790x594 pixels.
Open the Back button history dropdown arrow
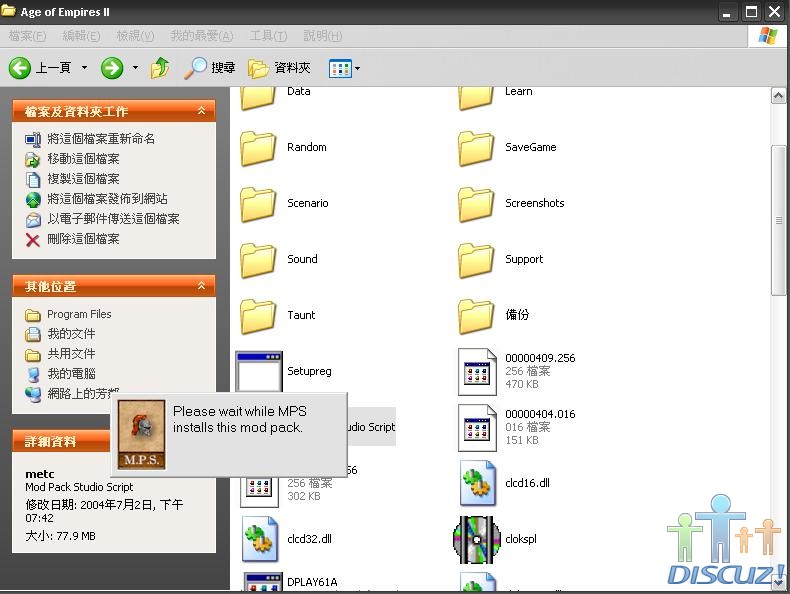[84, 68]
